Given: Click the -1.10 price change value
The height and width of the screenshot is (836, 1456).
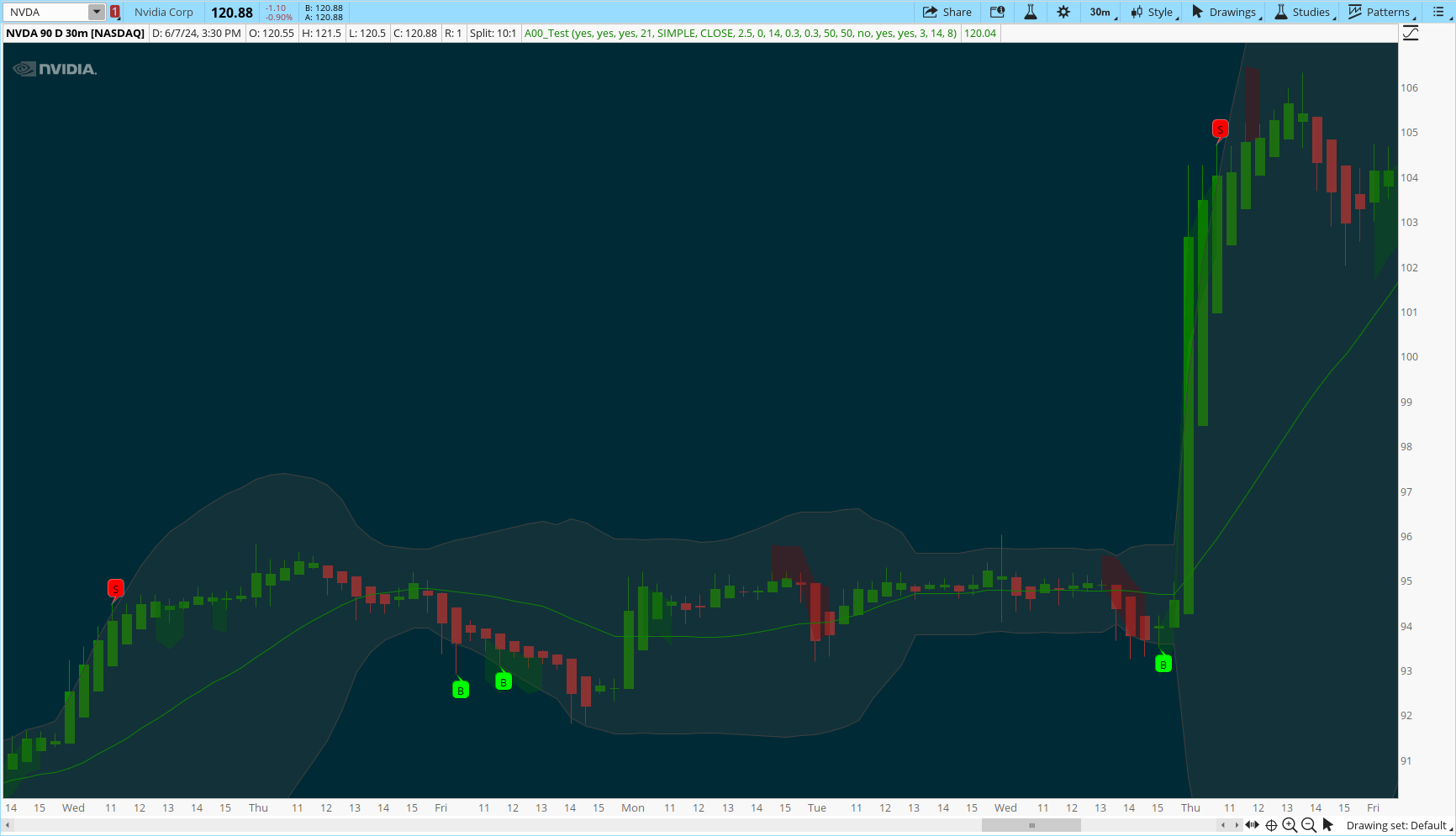Looking at the screenshot, I should 276,8.
